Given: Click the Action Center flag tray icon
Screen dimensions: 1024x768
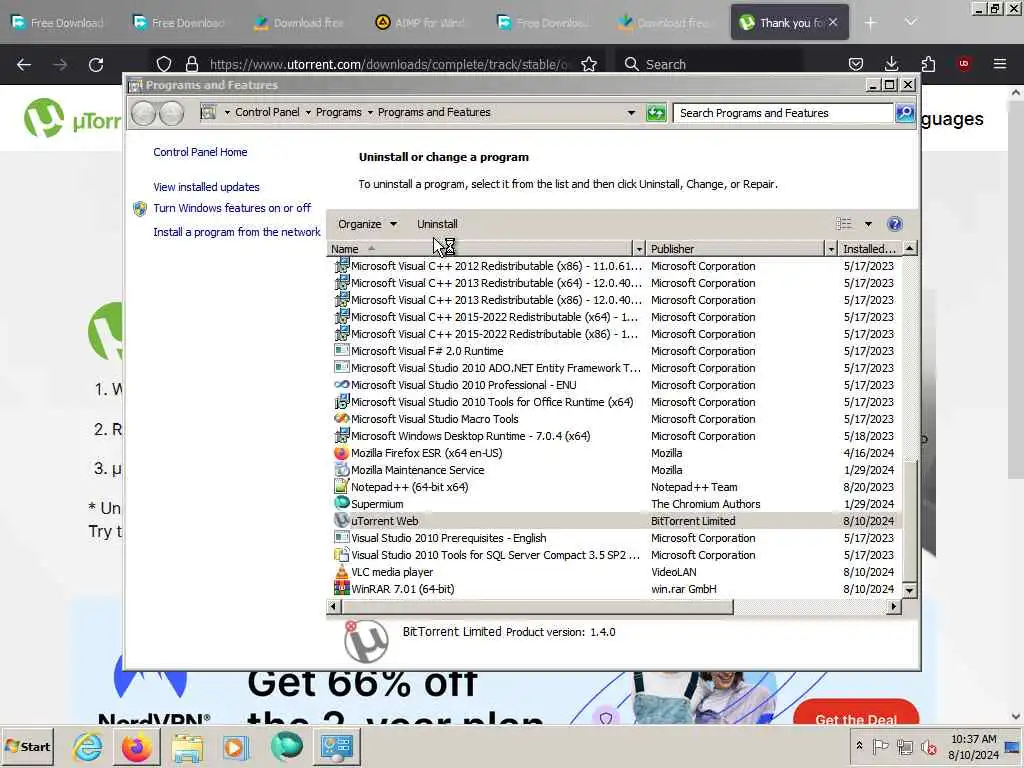Looking at the screenshot, I should (x=880, y=746).
